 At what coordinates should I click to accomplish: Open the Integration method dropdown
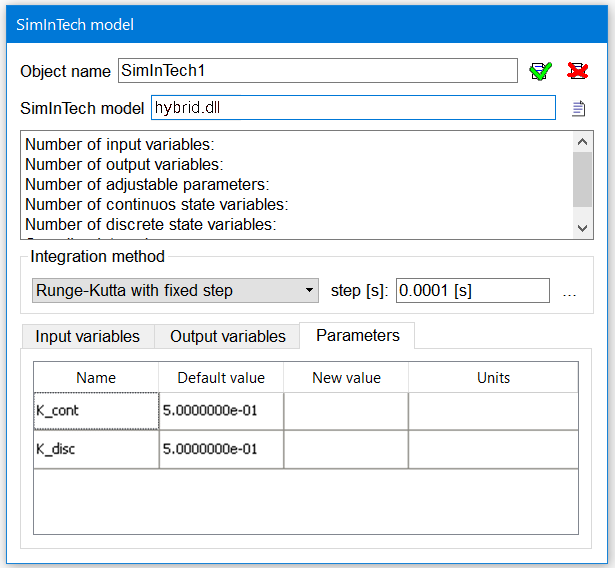coord(175,291)
